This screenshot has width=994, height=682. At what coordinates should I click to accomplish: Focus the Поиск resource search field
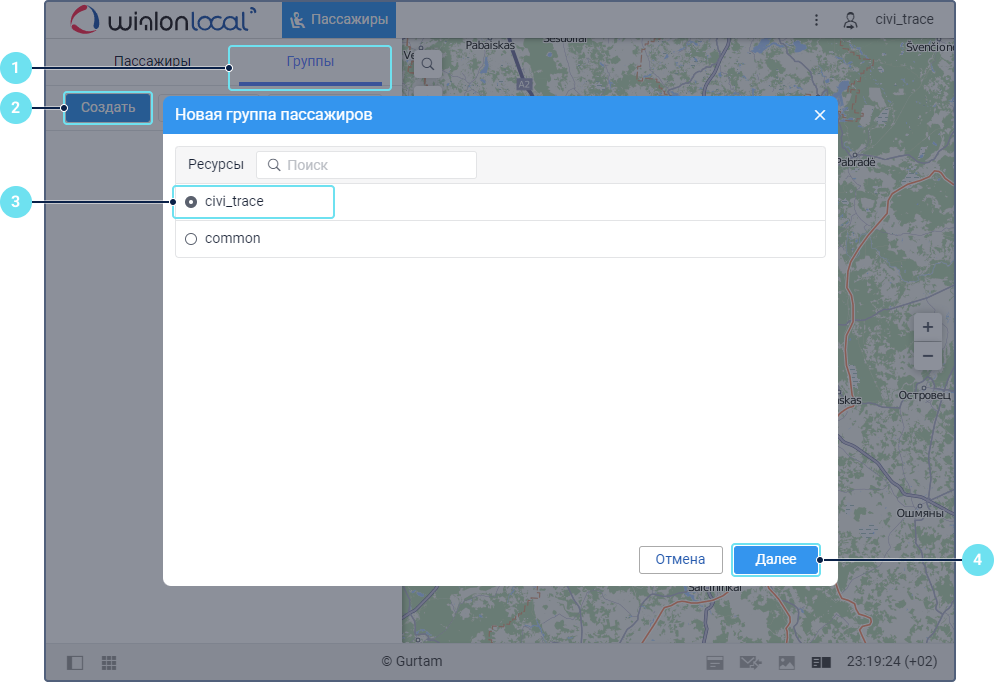(366, 165)
